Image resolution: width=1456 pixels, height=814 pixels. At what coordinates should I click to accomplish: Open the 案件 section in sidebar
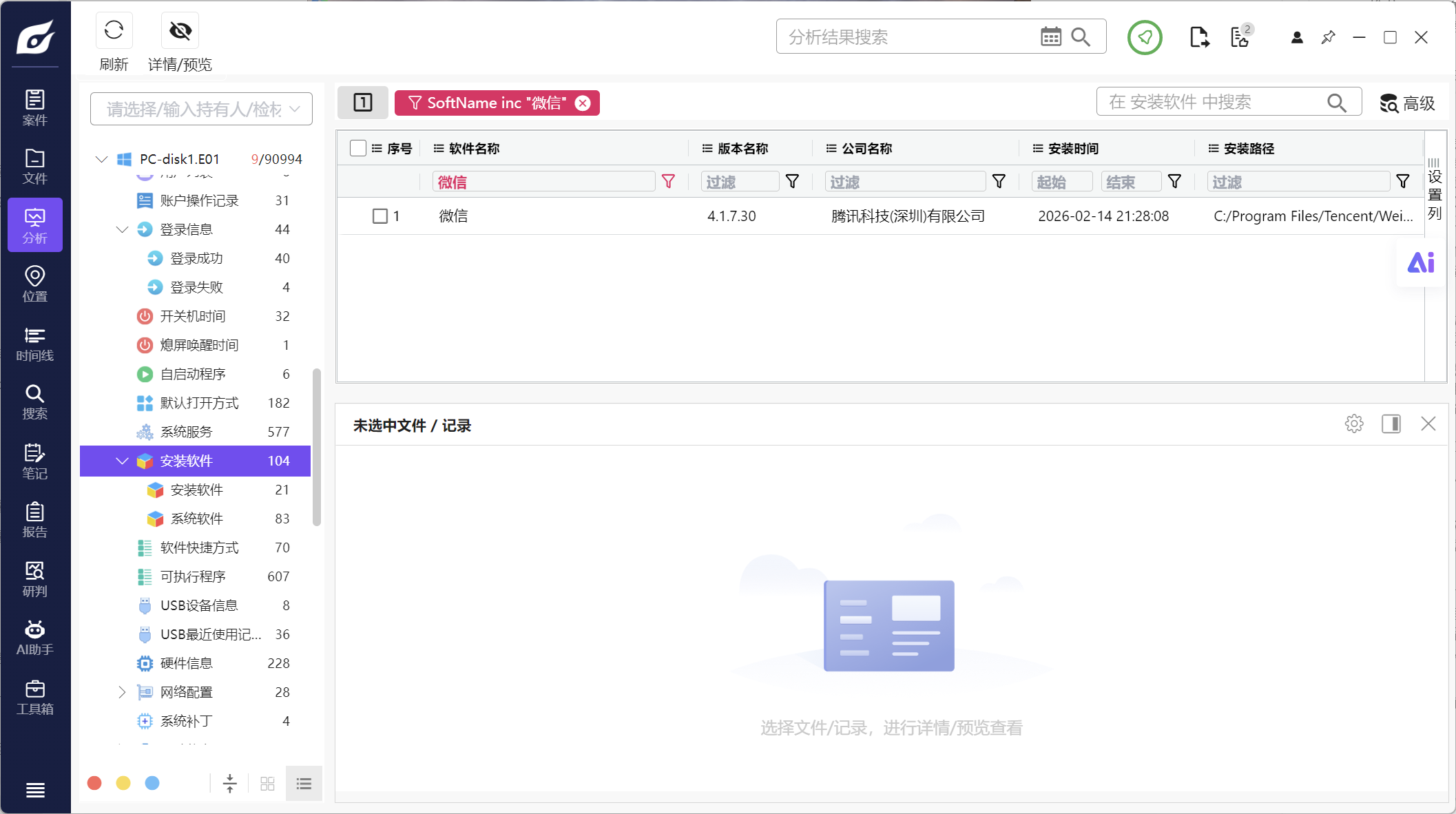tap(35, 107)
